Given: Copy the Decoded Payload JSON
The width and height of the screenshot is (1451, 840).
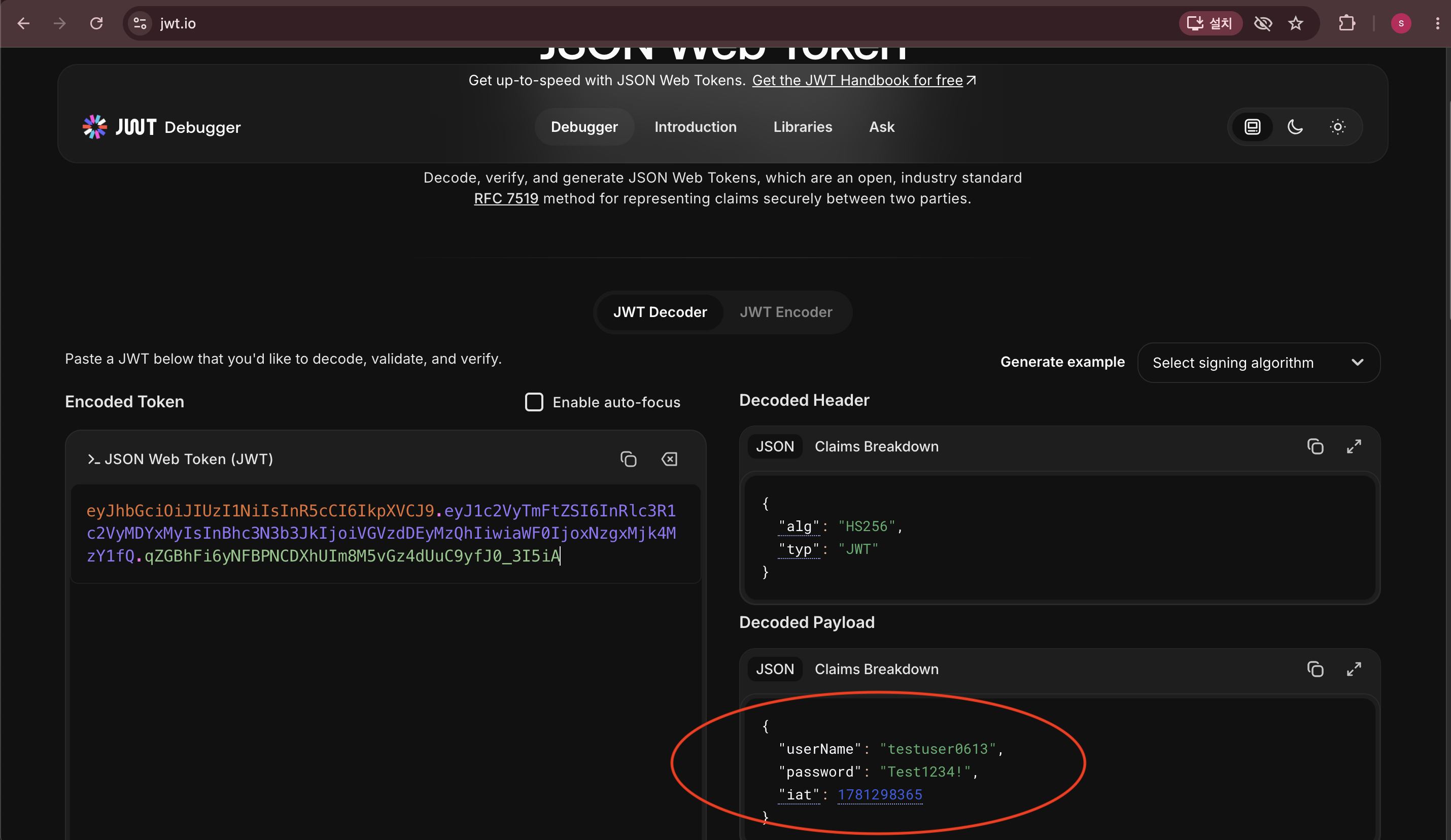Looking at the screenshot, I should [1315, 669].
